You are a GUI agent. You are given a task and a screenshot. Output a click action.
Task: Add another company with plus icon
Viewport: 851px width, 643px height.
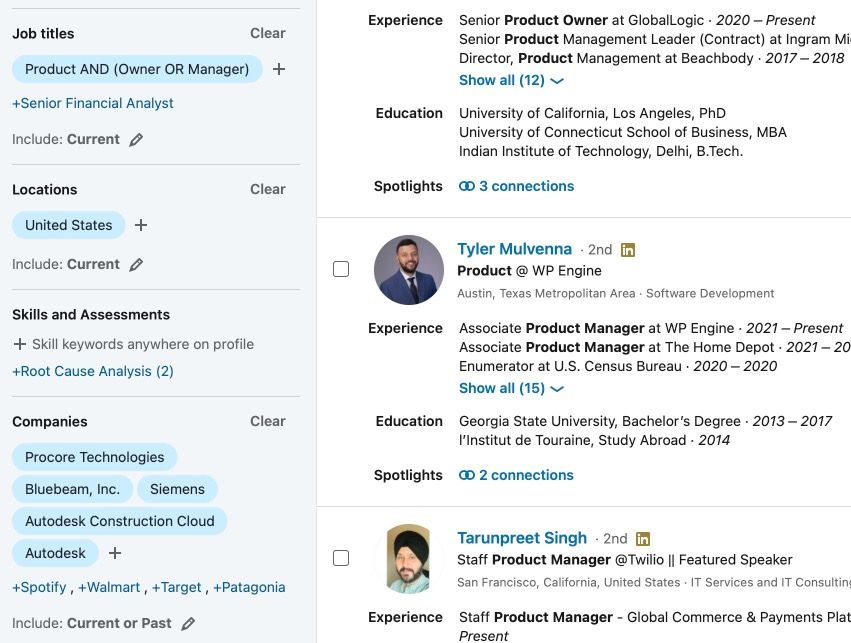pos(115,553)
